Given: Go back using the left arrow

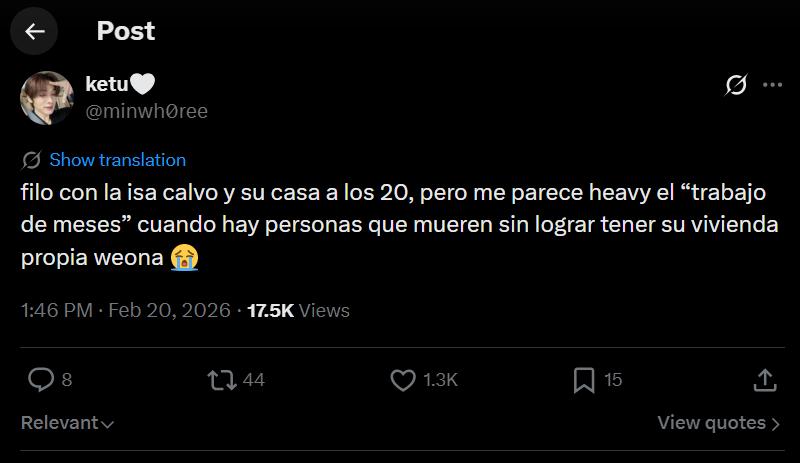Looking at the screenshot, I should (34, 31).
